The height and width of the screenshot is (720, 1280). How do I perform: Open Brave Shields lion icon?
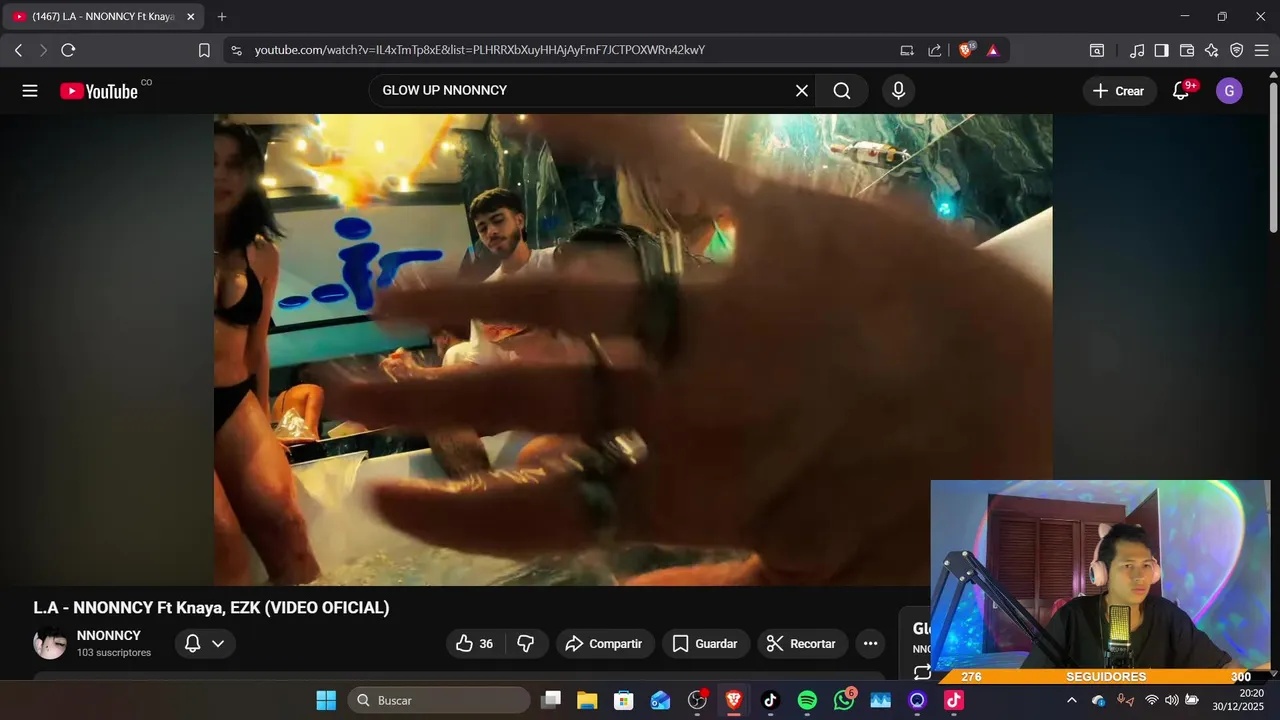pyautogui.click(x=966, y=50)
